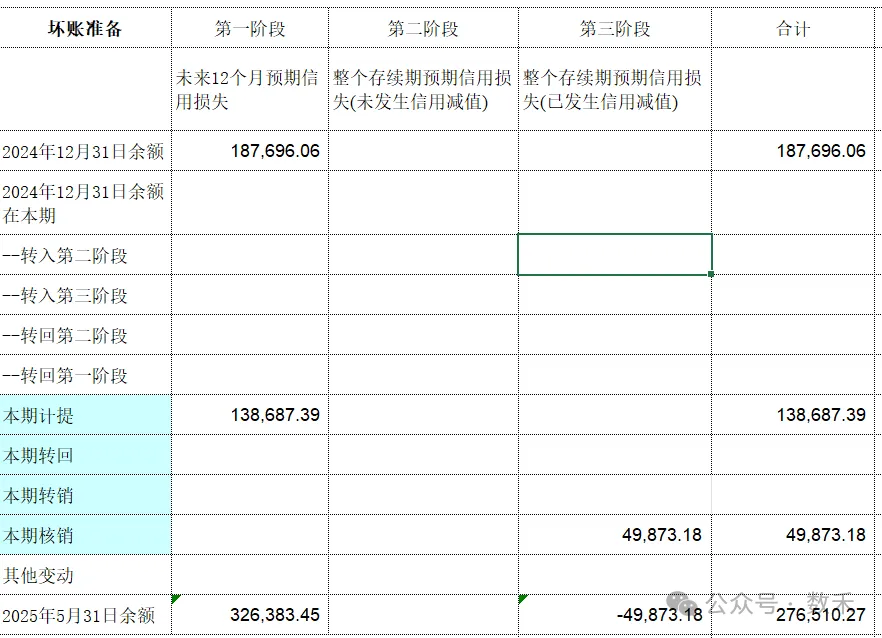This screenshot has width=882, height=638.
Task: Click the --转入第二阶段 row label
Action: click(85, 255)
